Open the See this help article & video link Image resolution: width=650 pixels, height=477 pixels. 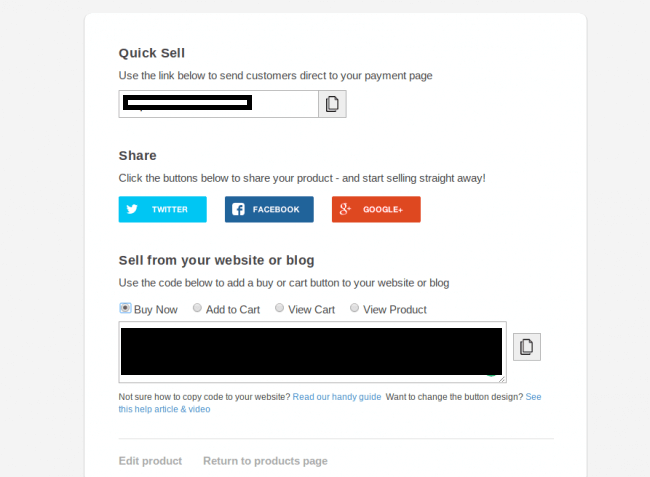click(330, 403)
